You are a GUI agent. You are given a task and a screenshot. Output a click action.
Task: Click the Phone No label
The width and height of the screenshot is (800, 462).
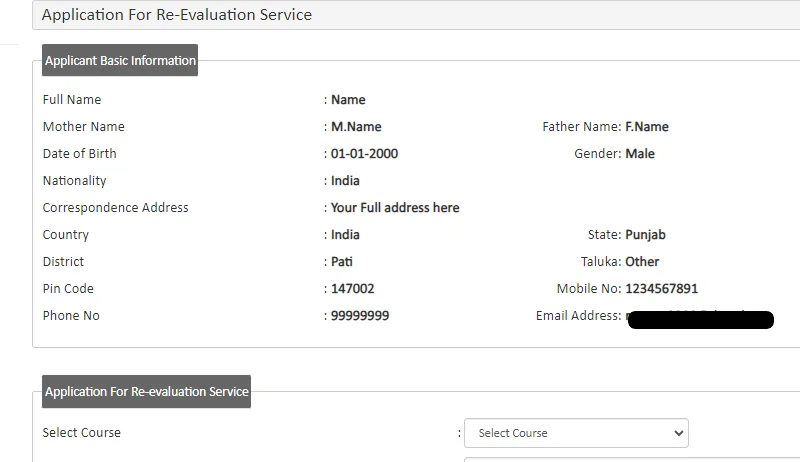(71, 316)
